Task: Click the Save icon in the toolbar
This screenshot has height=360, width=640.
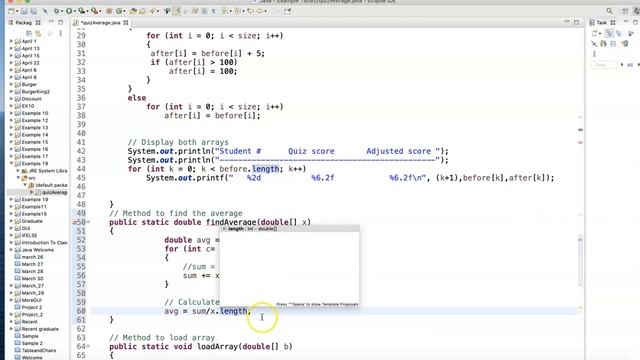Action: 24,11
